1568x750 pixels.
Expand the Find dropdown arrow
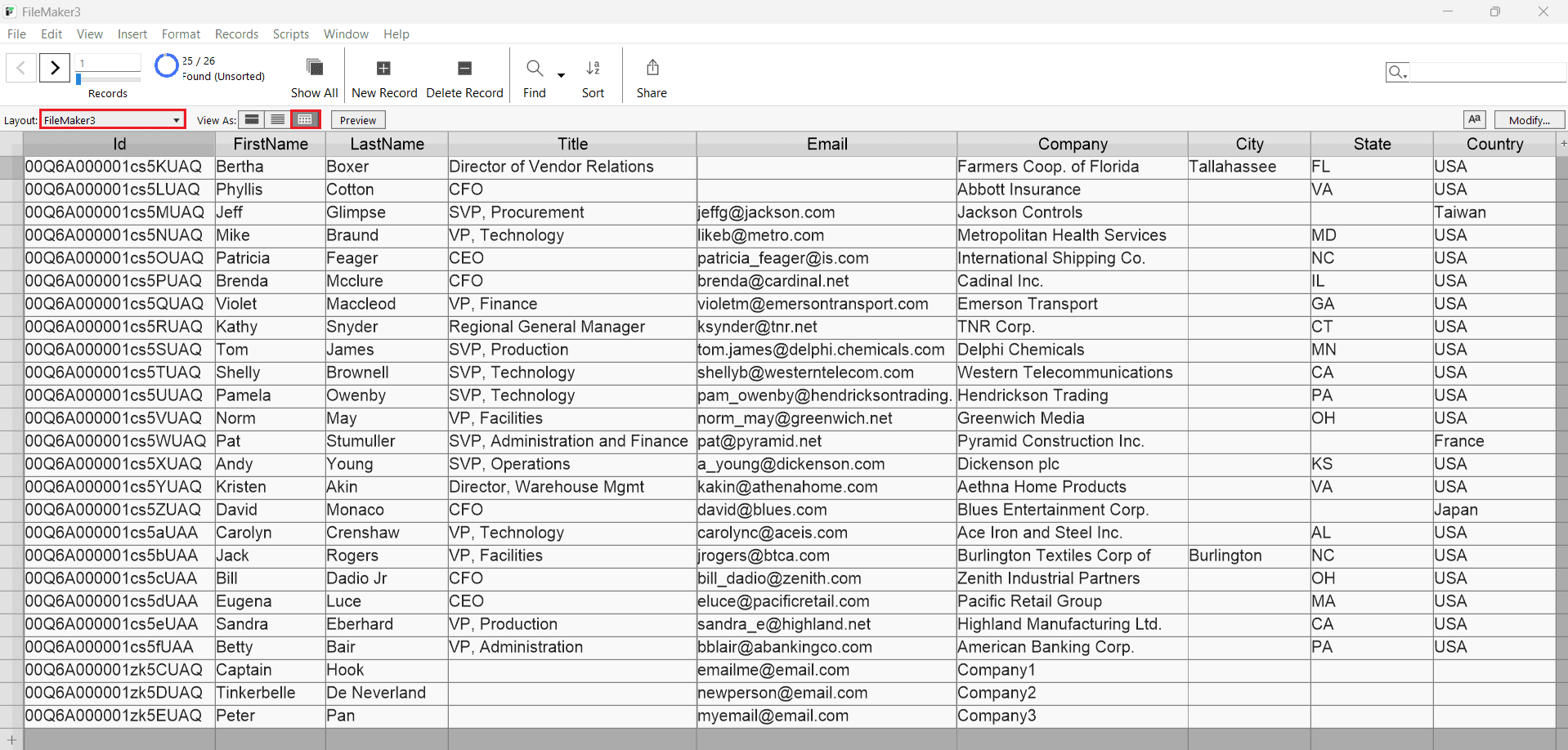pos(561,75)
